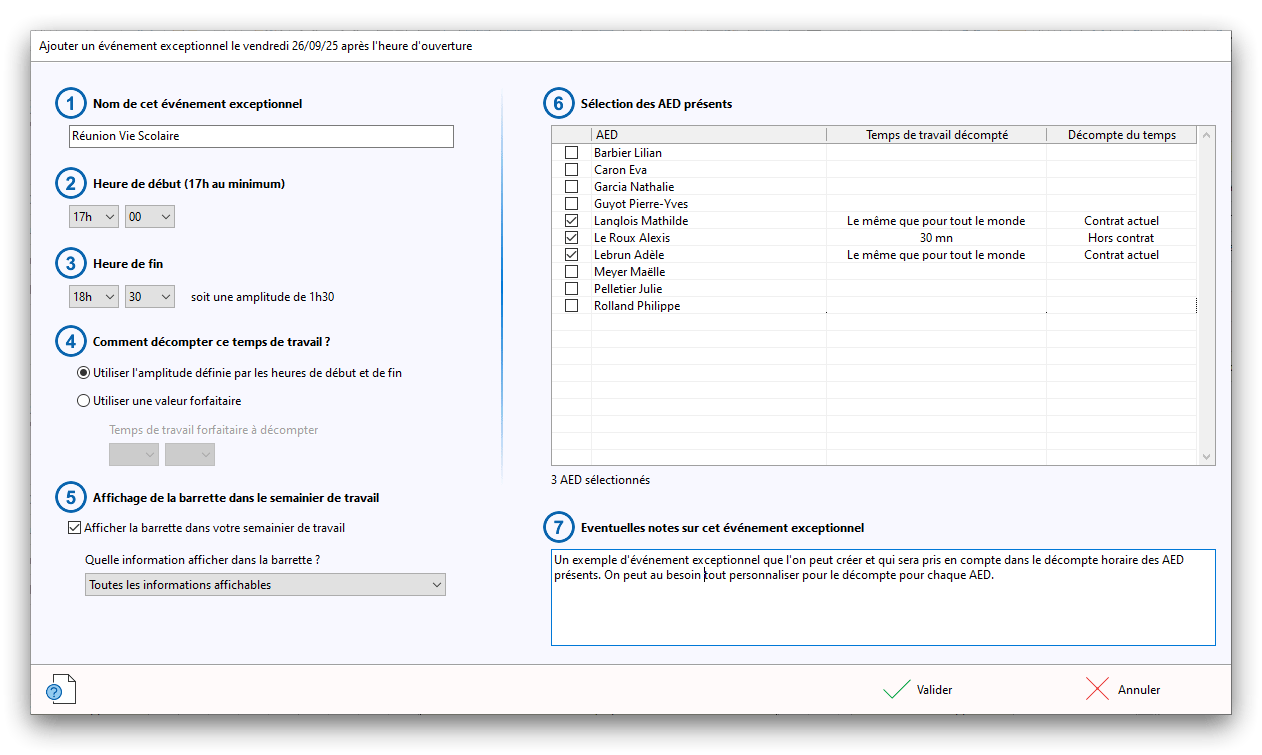The height and width of the screenshot is (755, 1262).
Task: Click inside the event notes text area
Action: (882, 610)
